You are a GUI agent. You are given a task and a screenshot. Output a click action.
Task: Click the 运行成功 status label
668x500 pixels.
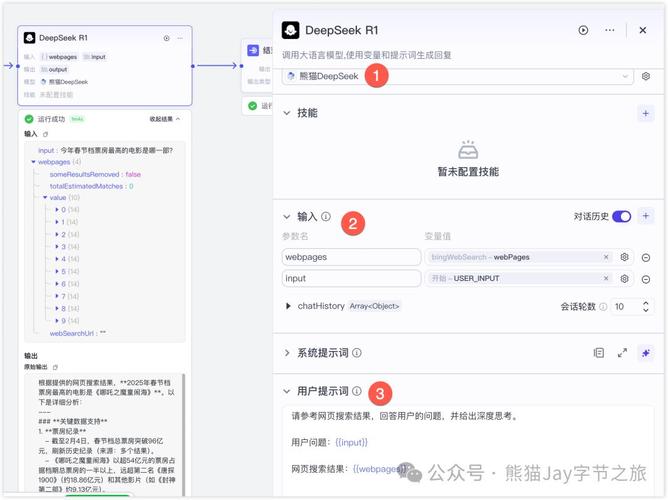click(x=51, y=119)
